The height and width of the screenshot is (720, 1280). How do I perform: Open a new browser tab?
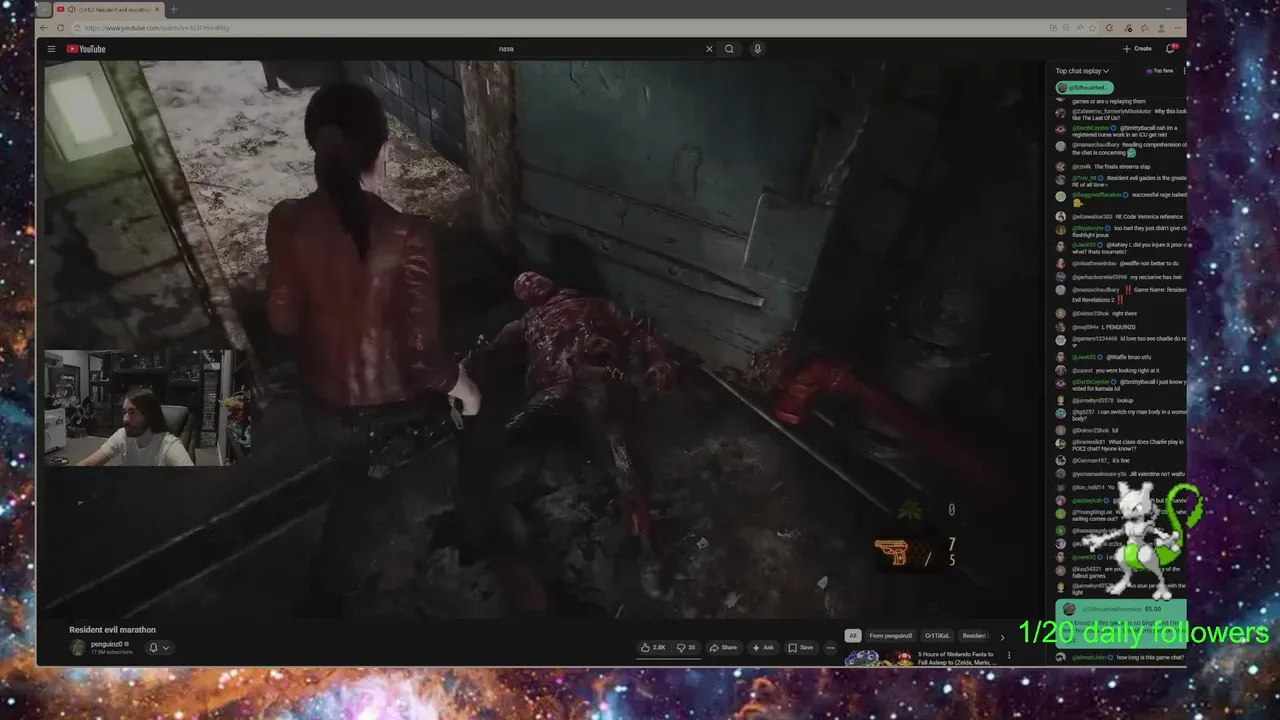174,9
